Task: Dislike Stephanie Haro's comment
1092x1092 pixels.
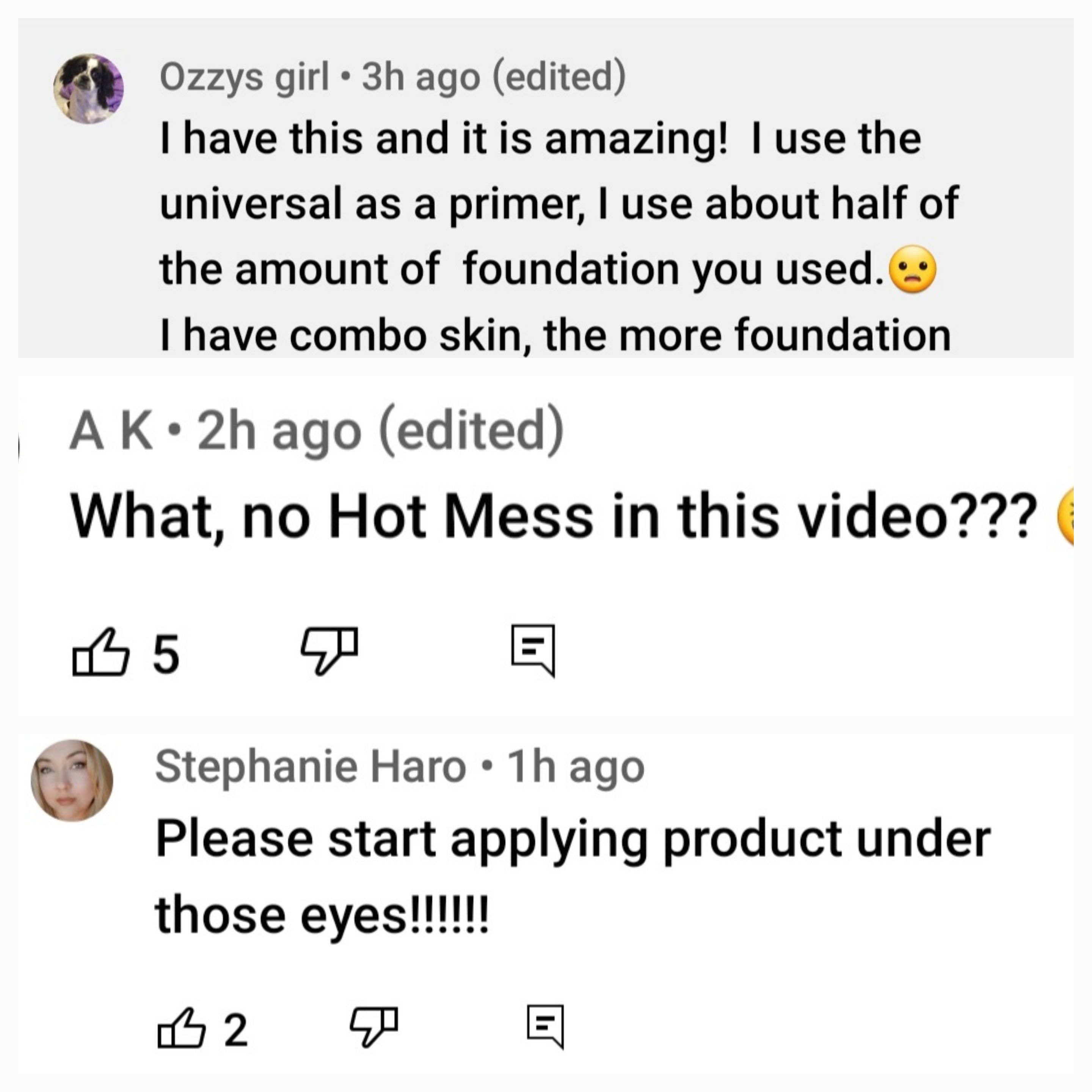Action: tap(374, 1027)
